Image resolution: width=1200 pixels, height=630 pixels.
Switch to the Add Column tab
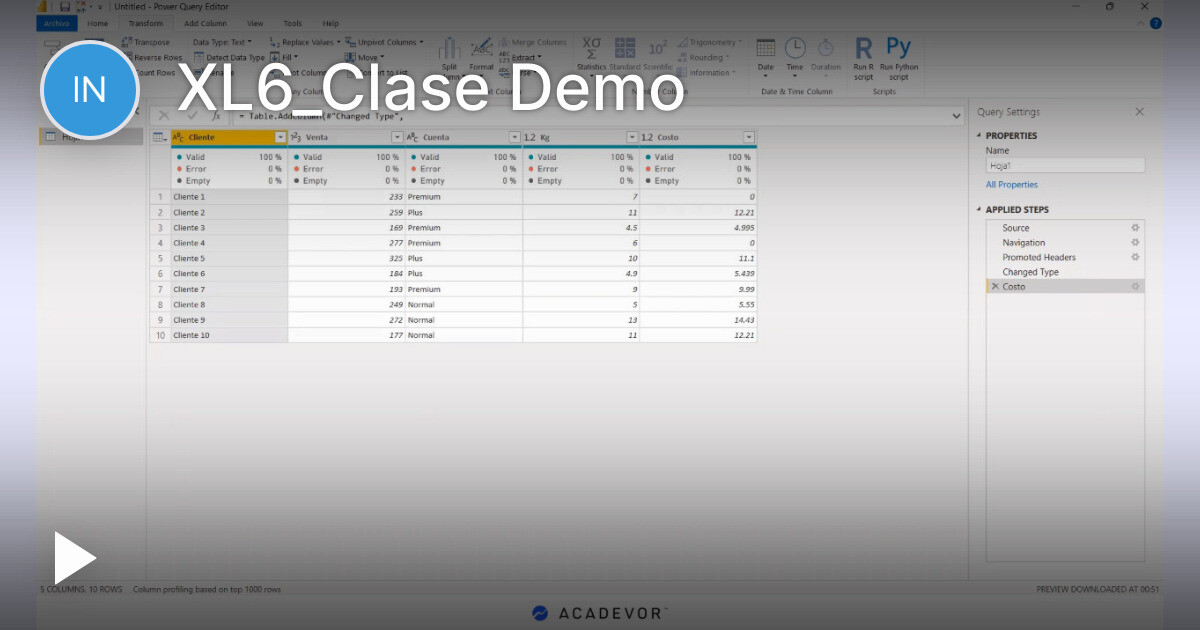(x=205, y=23)
